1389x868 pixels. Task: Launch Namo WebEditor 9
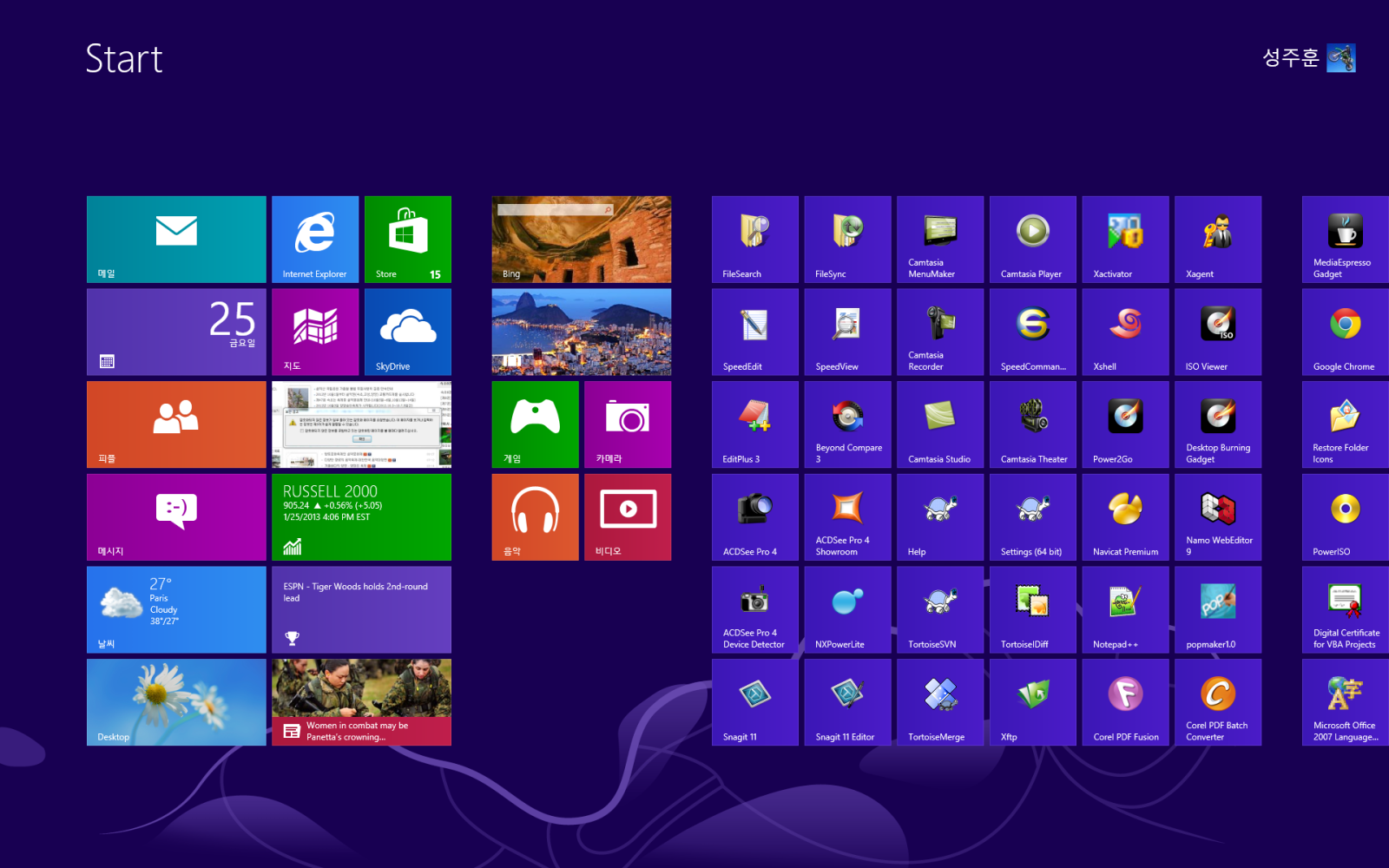(1218, 517)
